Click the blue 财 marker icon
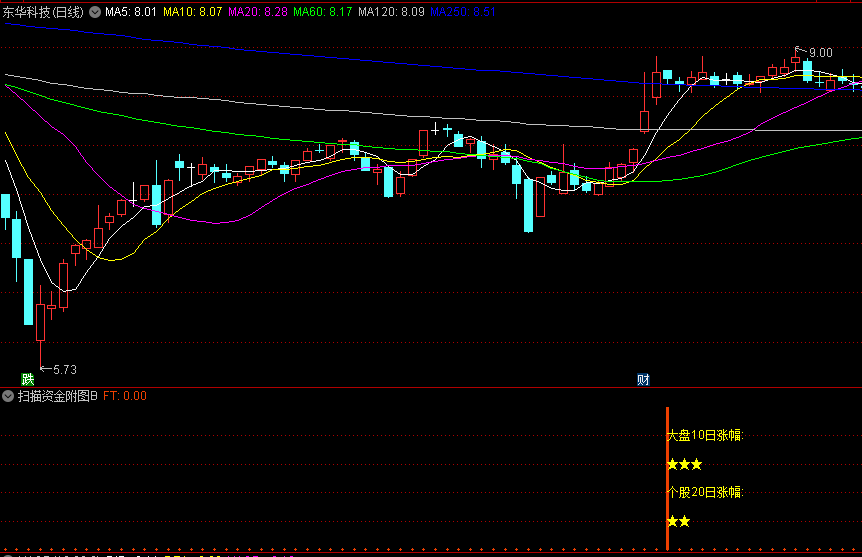Viewport: 862px width, 557px height. coord(643,379)
